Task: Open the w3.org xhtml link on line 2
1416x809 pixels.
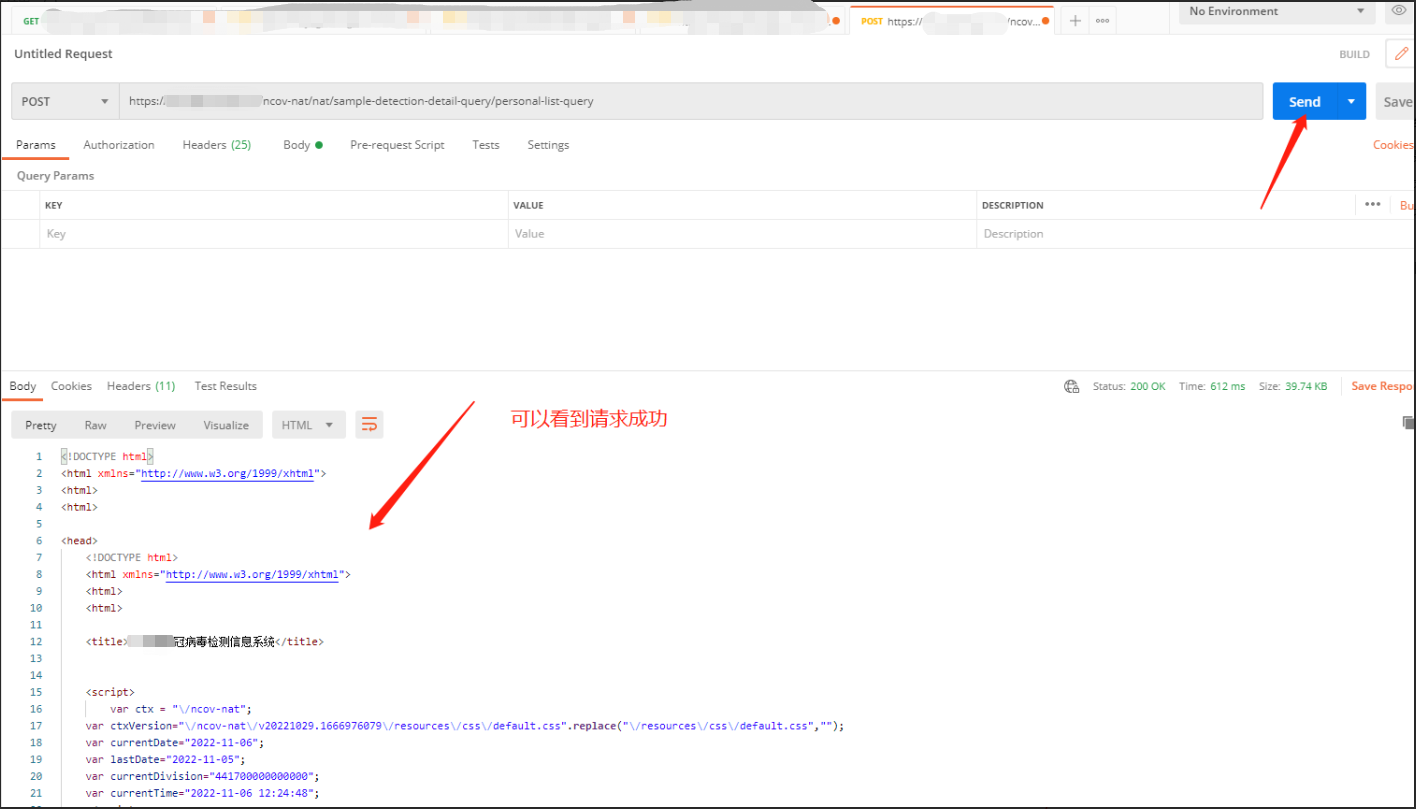Action: tap(227, 473)
